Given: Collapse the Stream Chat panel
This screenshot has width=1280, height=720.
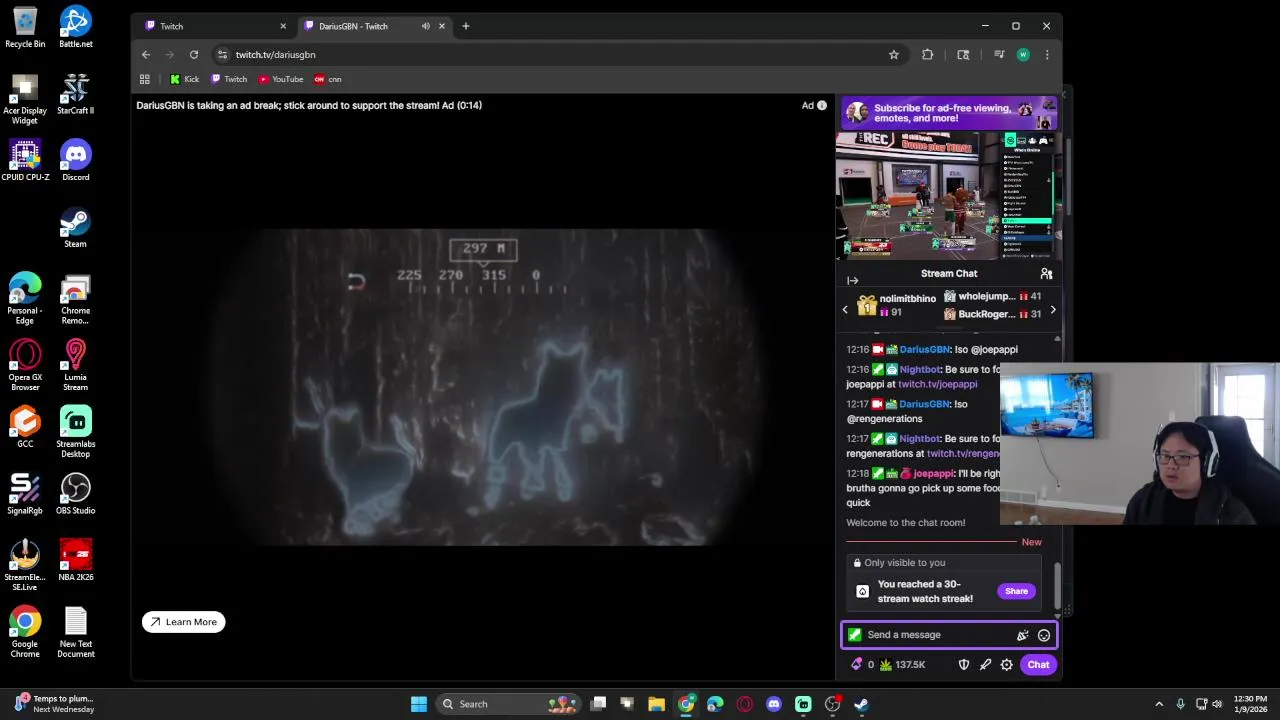Looking at the screenshot, I should [852, 280].
